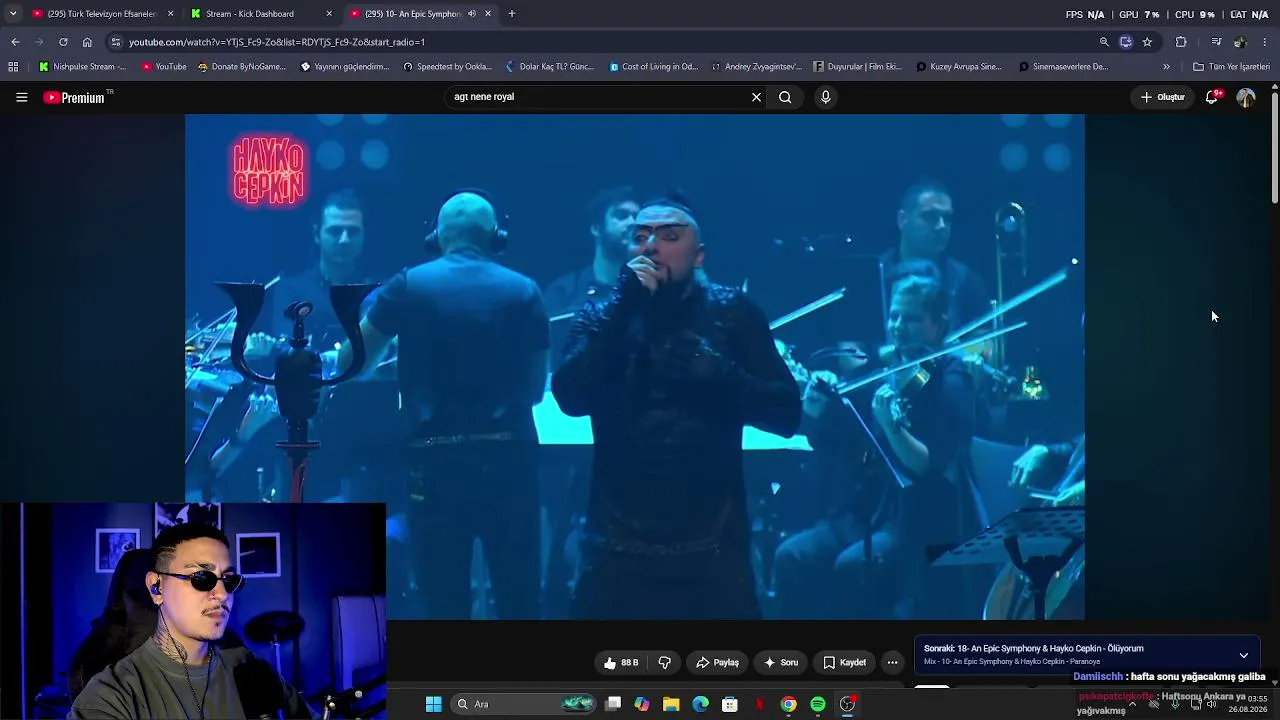Open File Explorer from taskbar
The width and height of the screenshot is (1280, 720).
point(671,704)
